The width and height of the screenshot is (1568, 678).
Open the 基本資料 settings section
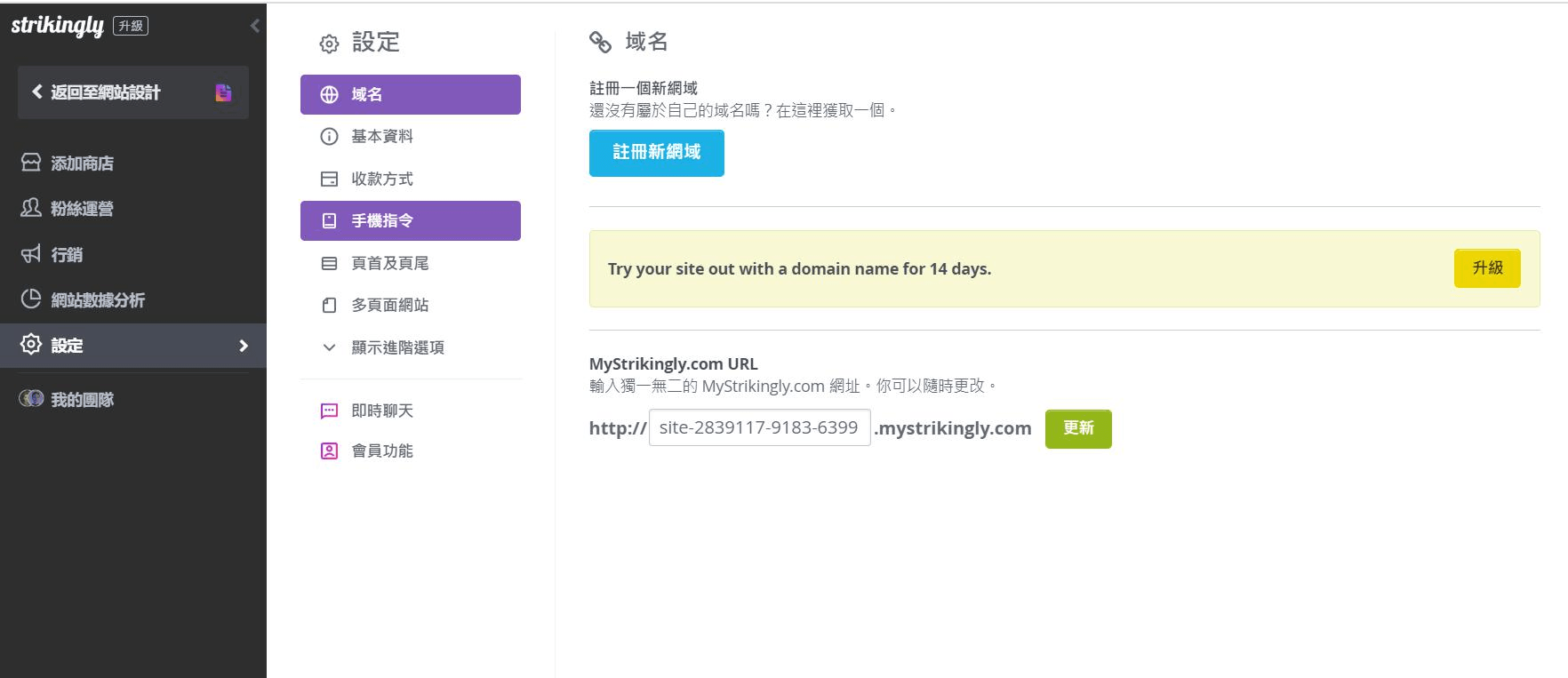381,136
